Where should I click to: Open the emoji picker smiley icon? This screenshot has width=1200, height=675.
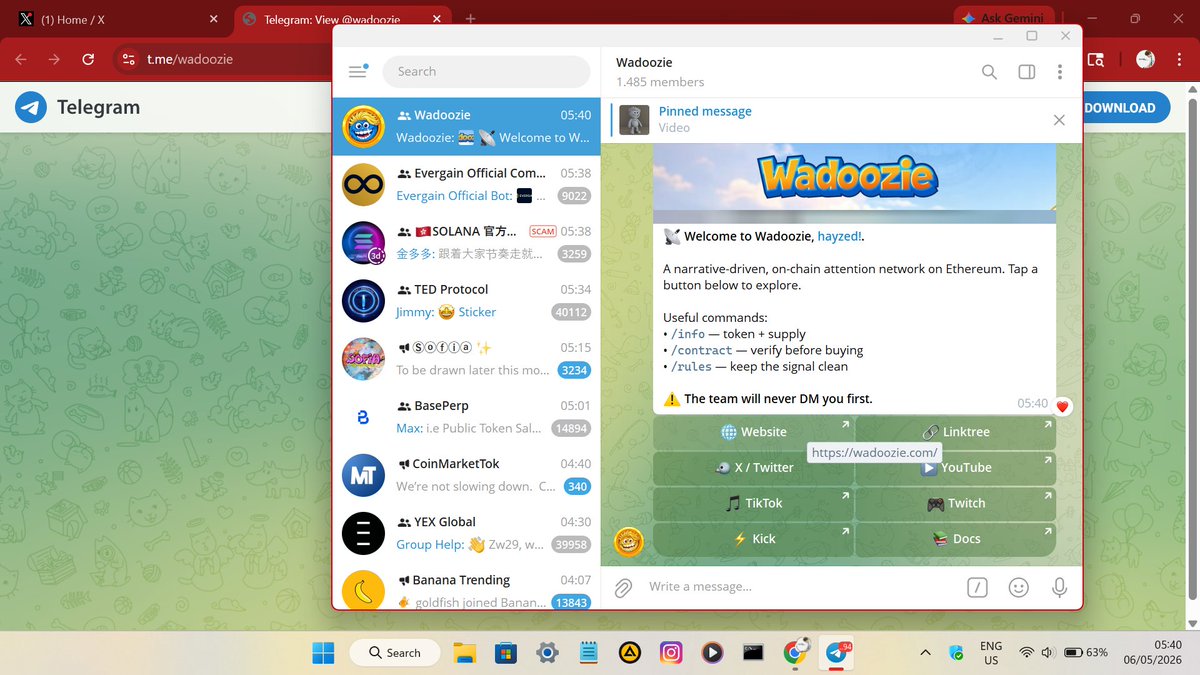[x=1018, y=588]
